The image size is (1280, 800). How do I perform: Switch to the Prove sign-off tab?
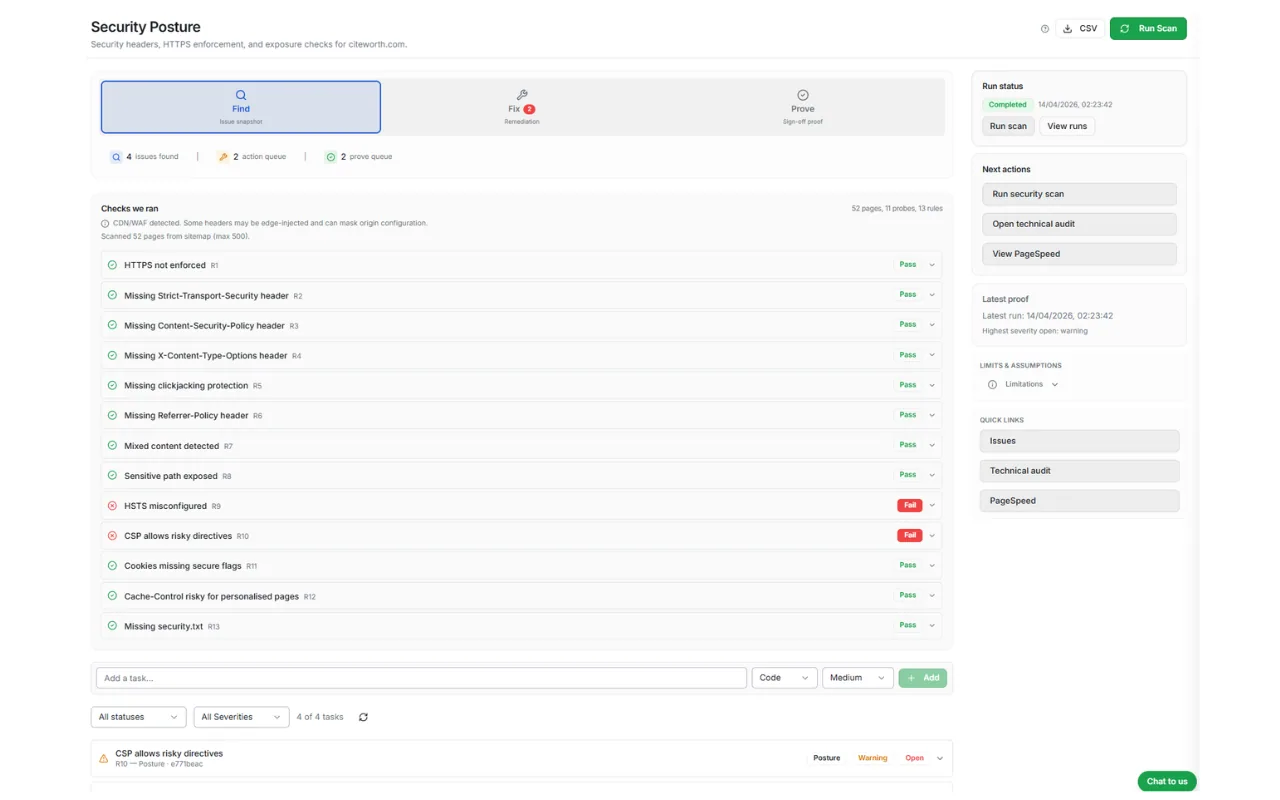point(803,107)
